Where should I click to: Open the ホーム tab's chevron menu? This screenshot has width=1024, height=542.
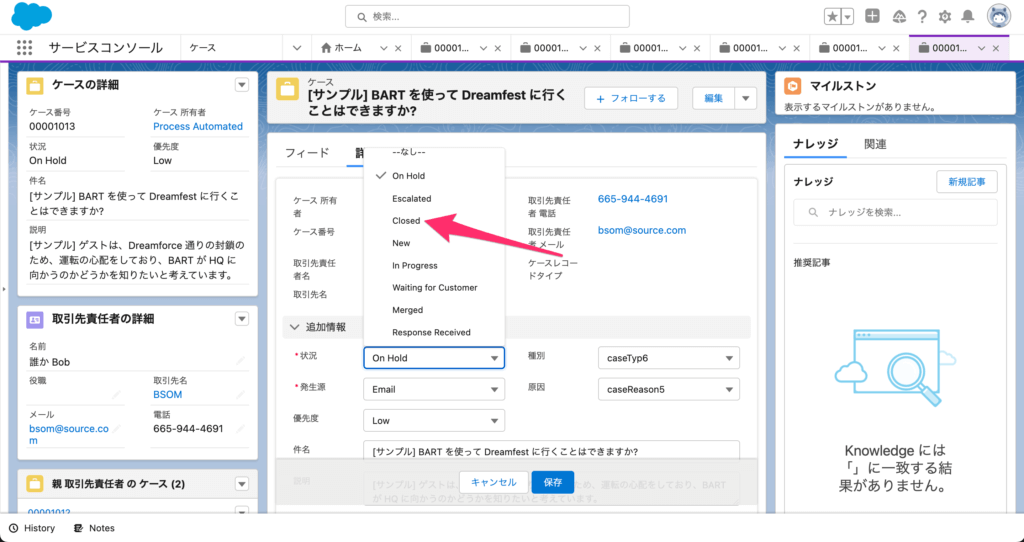[x=383, y=48]
